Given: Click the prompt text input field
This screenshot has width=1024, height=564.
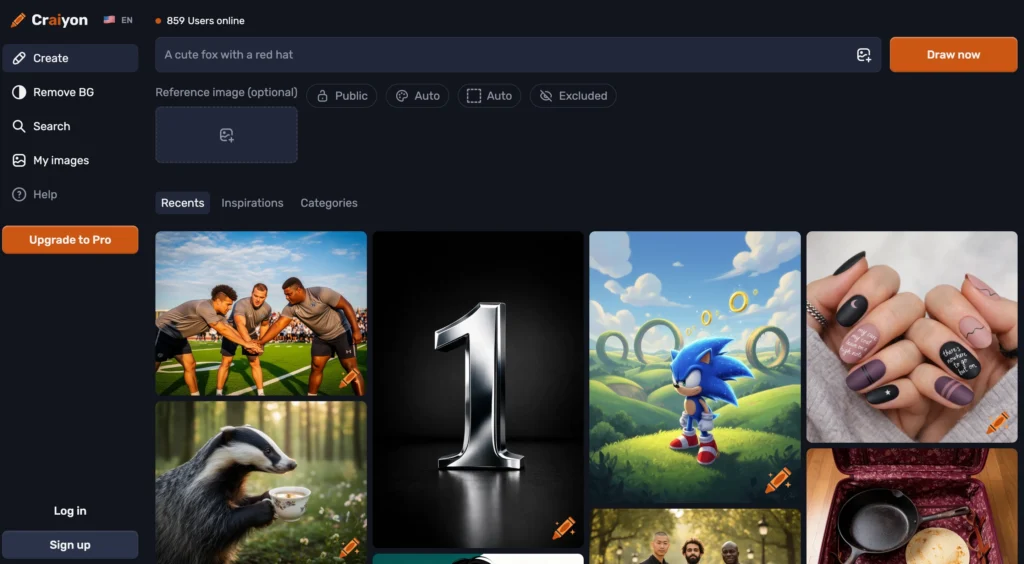Looking at the screenshot, I should [500, 55].
